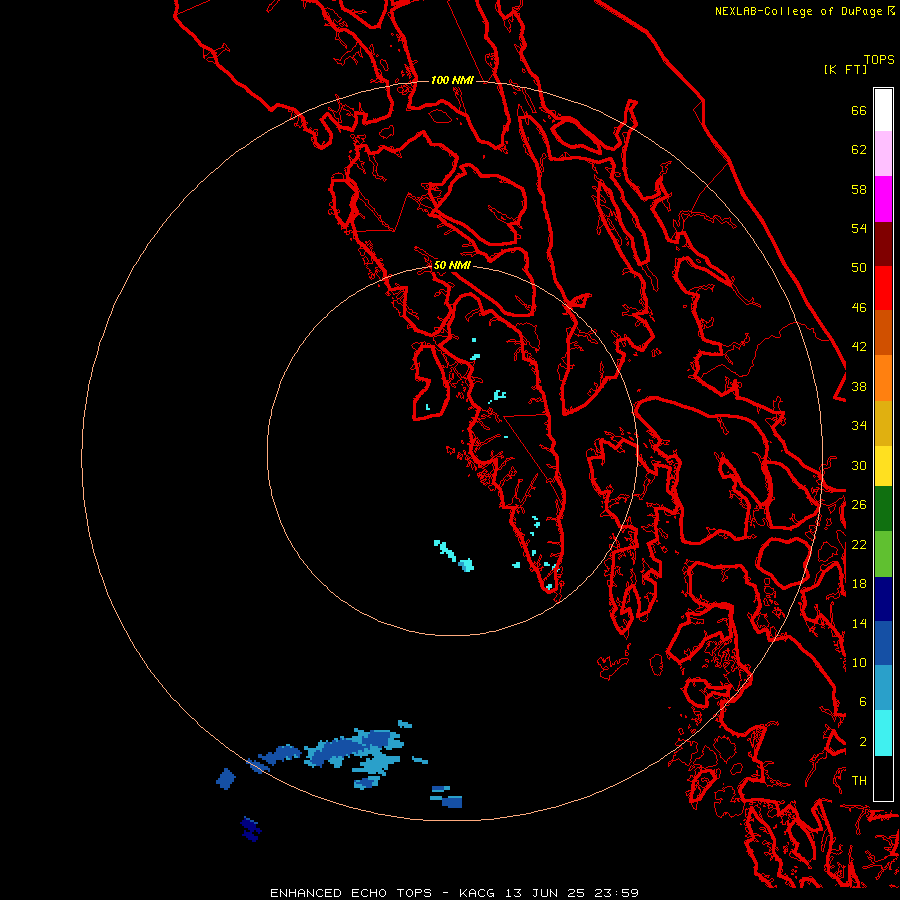Click the white 66 K FT color swatch
Viewport: 900px width, 900px height.
pyautogui.click(x=883, y=110)
